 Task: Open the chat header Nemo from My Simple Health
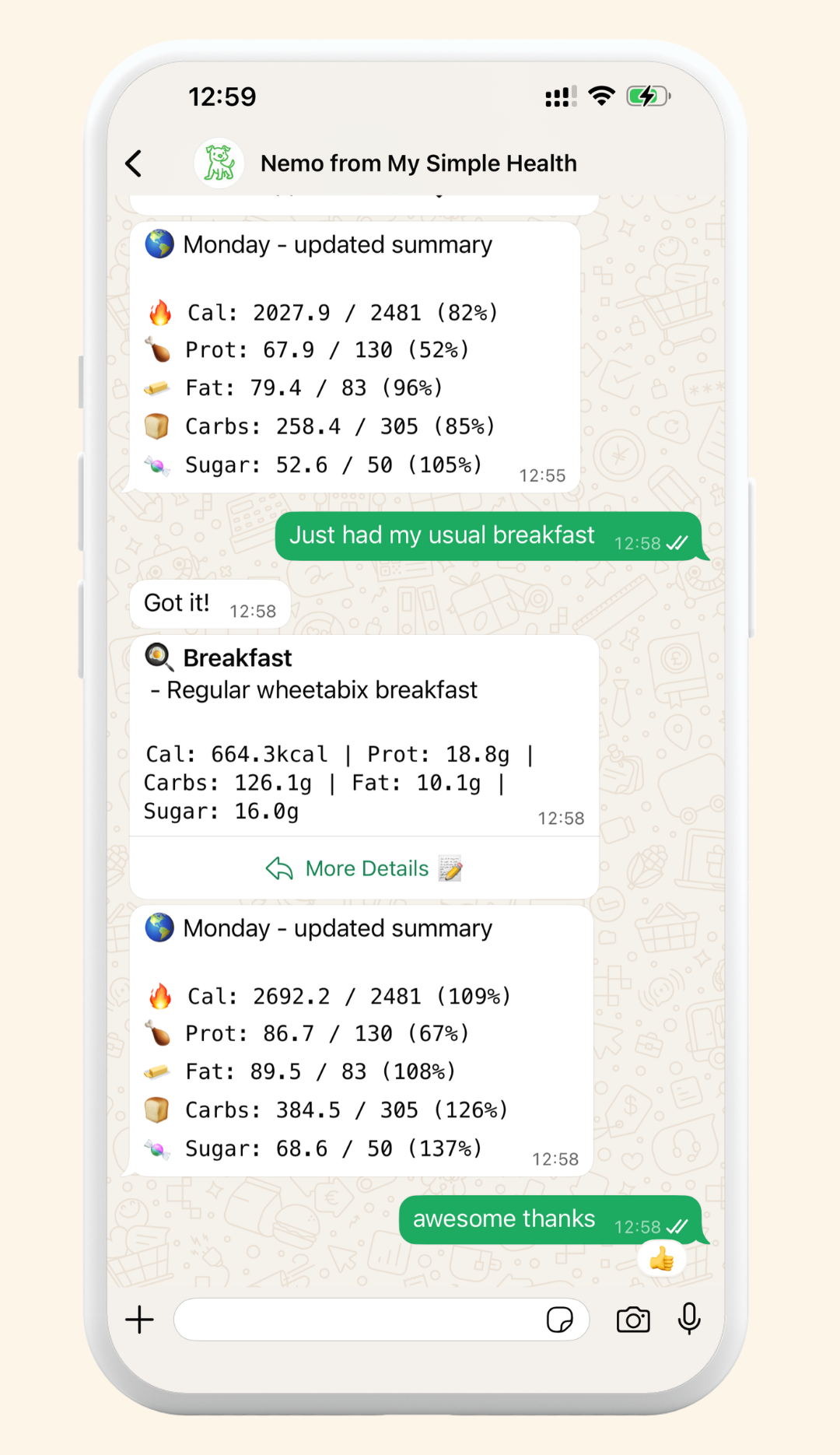pyautogui.click(x=418, y=163)
